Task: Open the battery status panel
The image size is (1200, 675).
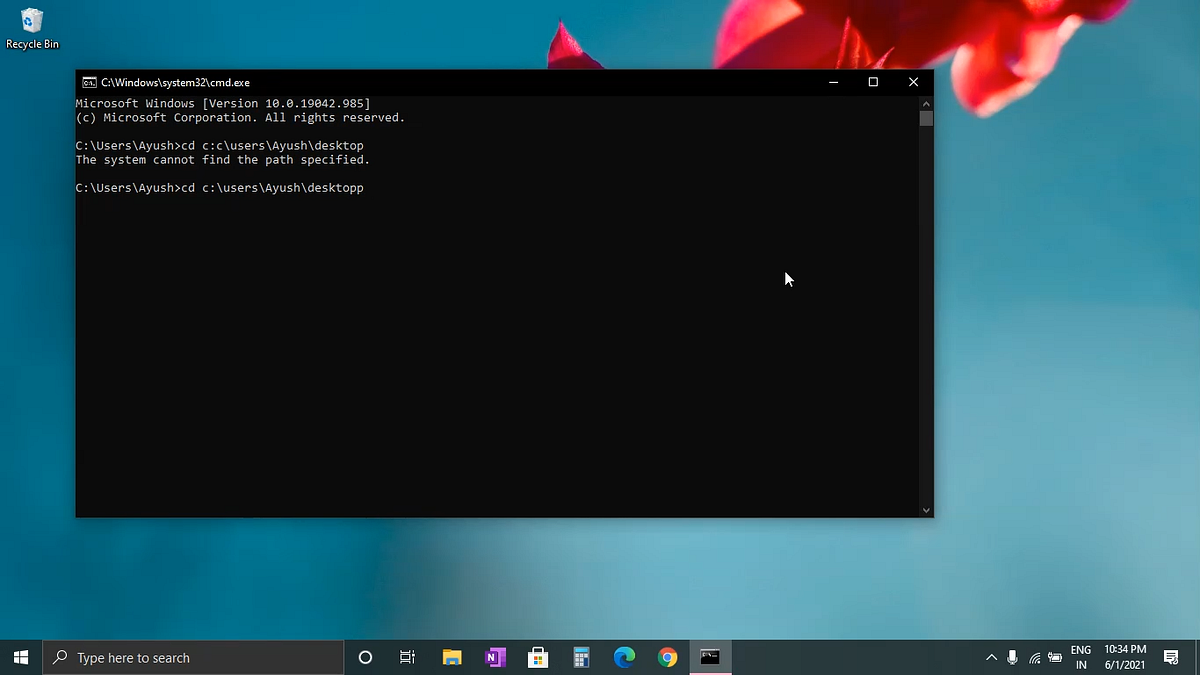Action: tap(1054, 657)
